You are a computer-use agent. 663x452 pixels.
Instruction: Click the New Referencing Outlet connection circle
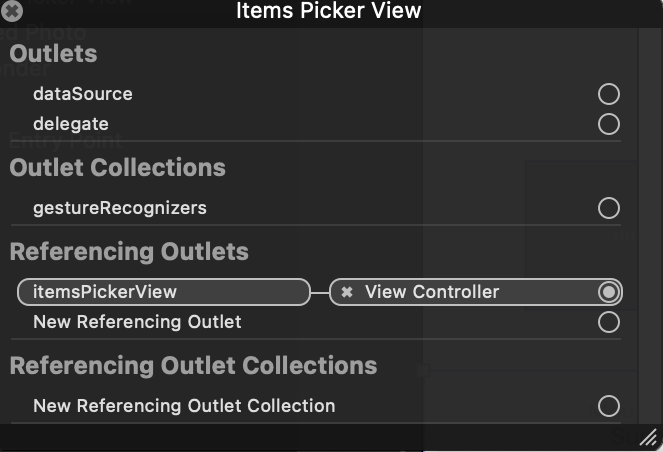[x=609, y=322]
